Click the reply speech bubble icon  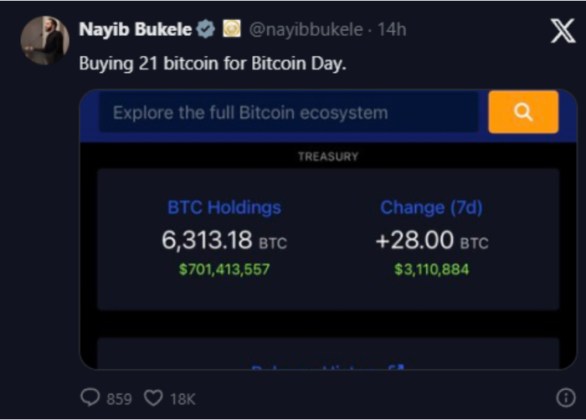pos(90,398)
